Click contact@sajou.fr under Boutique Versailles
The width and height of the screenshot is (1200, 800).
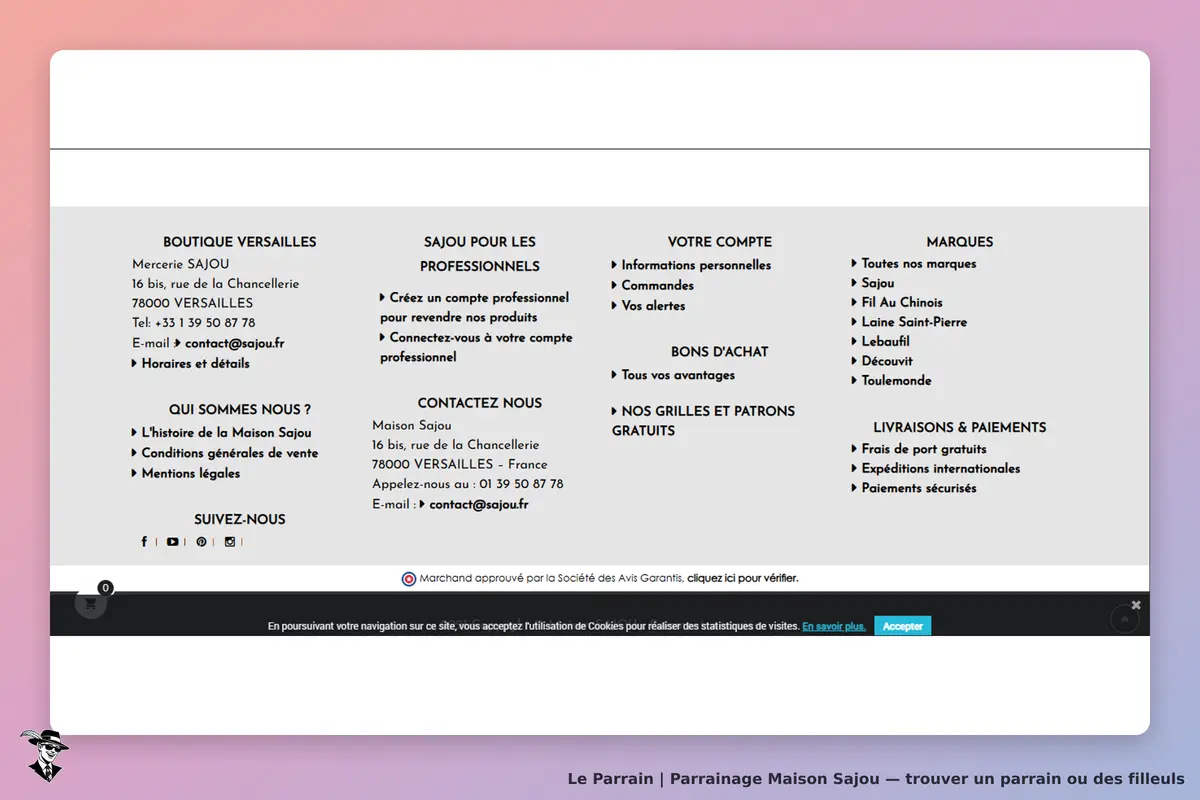click(x=235, y=343)
